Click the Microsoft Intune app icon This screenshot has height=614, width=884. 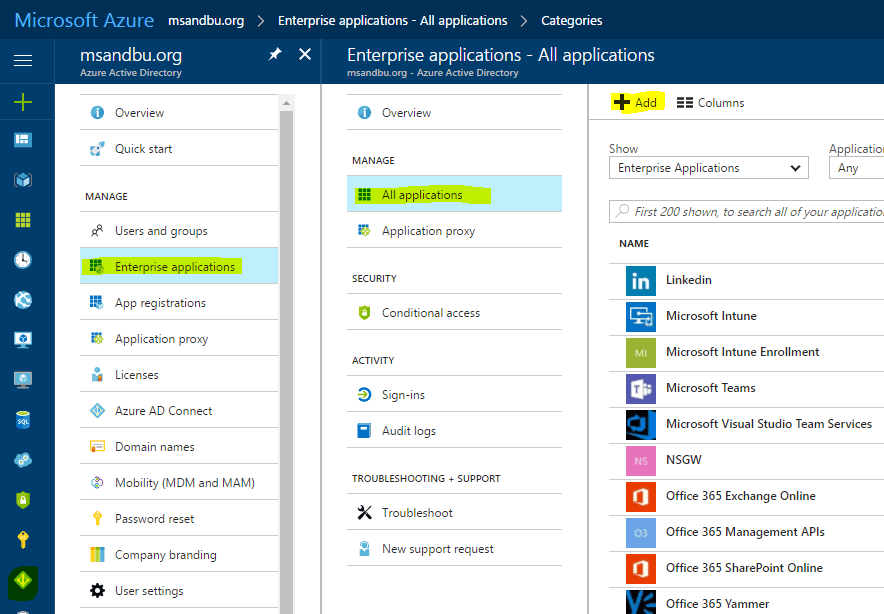640,317
